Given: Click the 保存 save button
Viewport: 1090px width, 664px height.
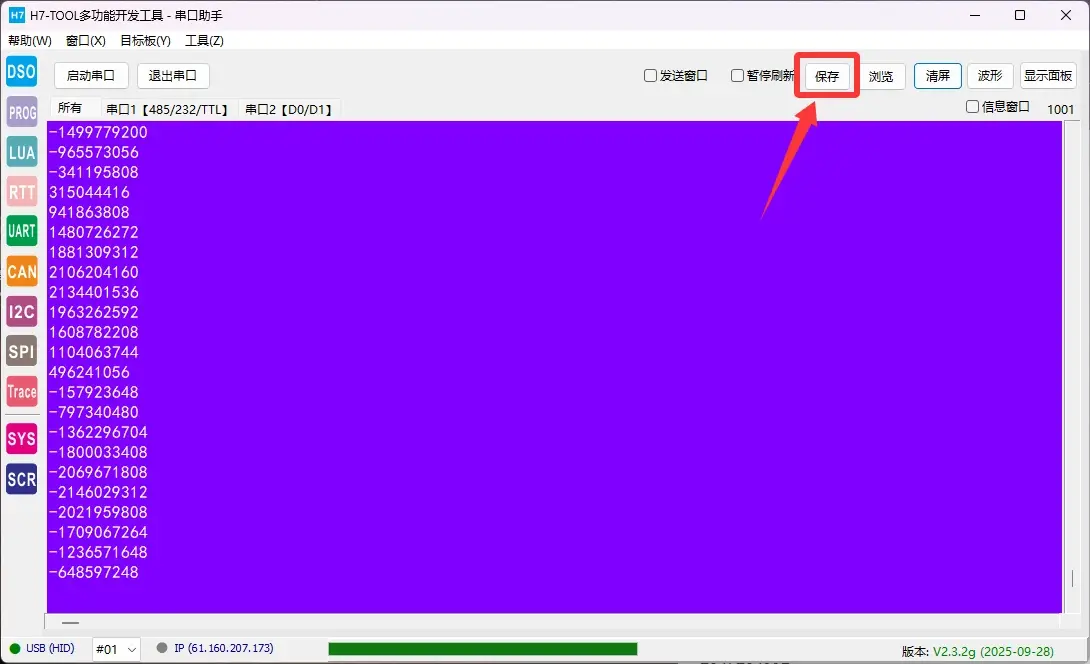Looking at the screenshot, I should (827, 76).
